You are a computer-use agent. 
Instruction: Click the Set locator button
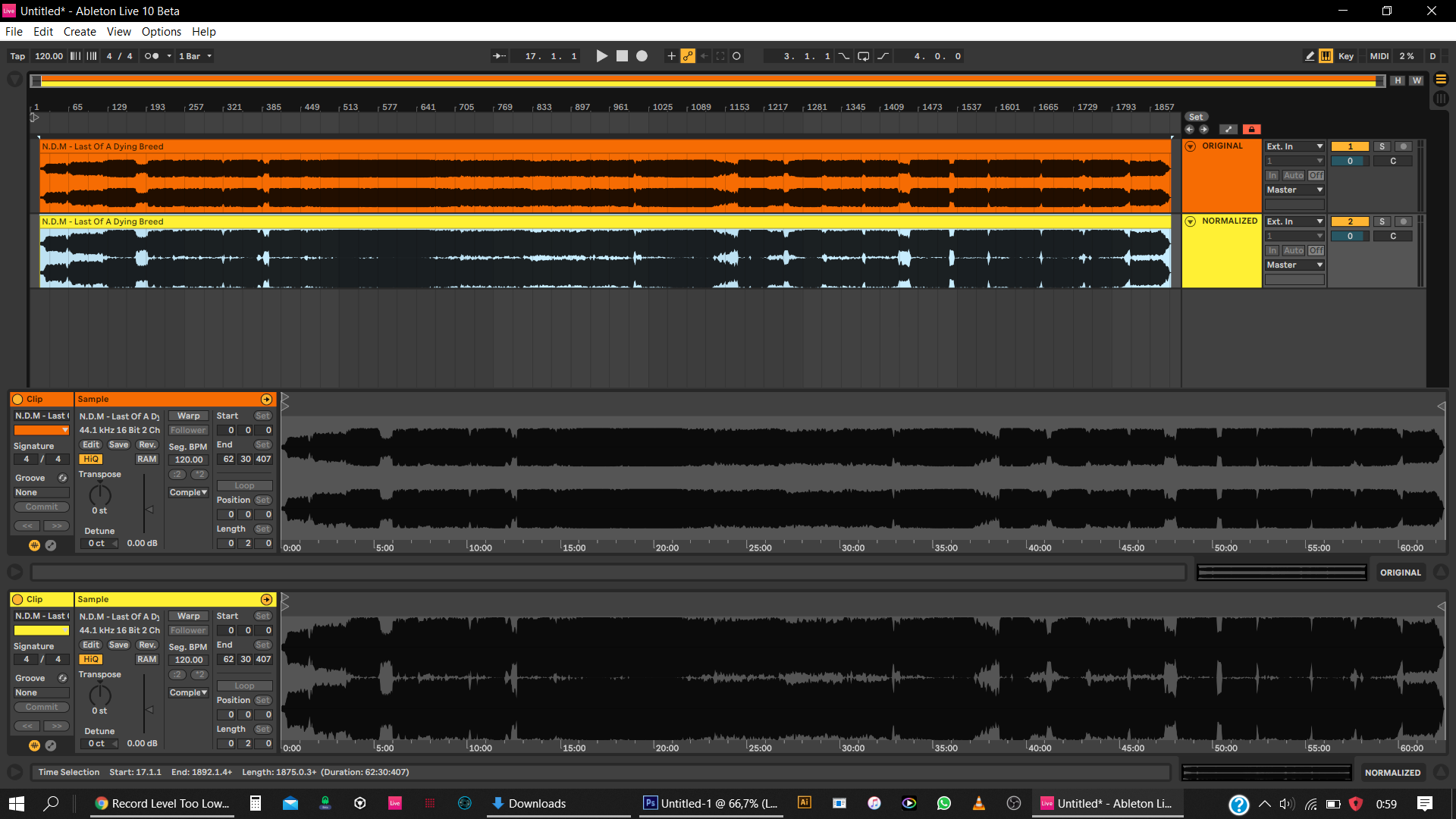point(1196,117)
